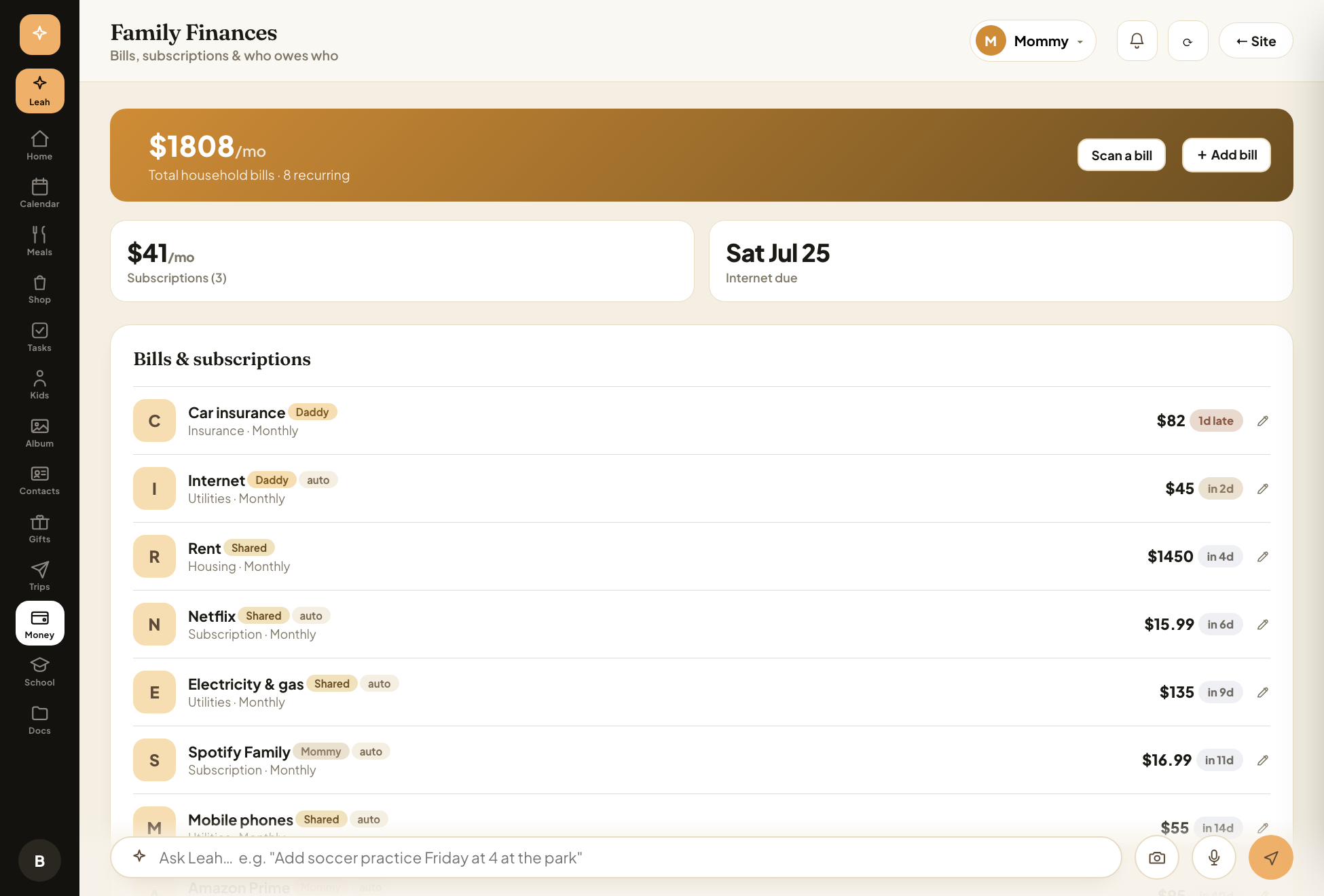Click the in 2d due badge
The width and height of the screenshot is (1324, 896).
tap(1221, 489)
